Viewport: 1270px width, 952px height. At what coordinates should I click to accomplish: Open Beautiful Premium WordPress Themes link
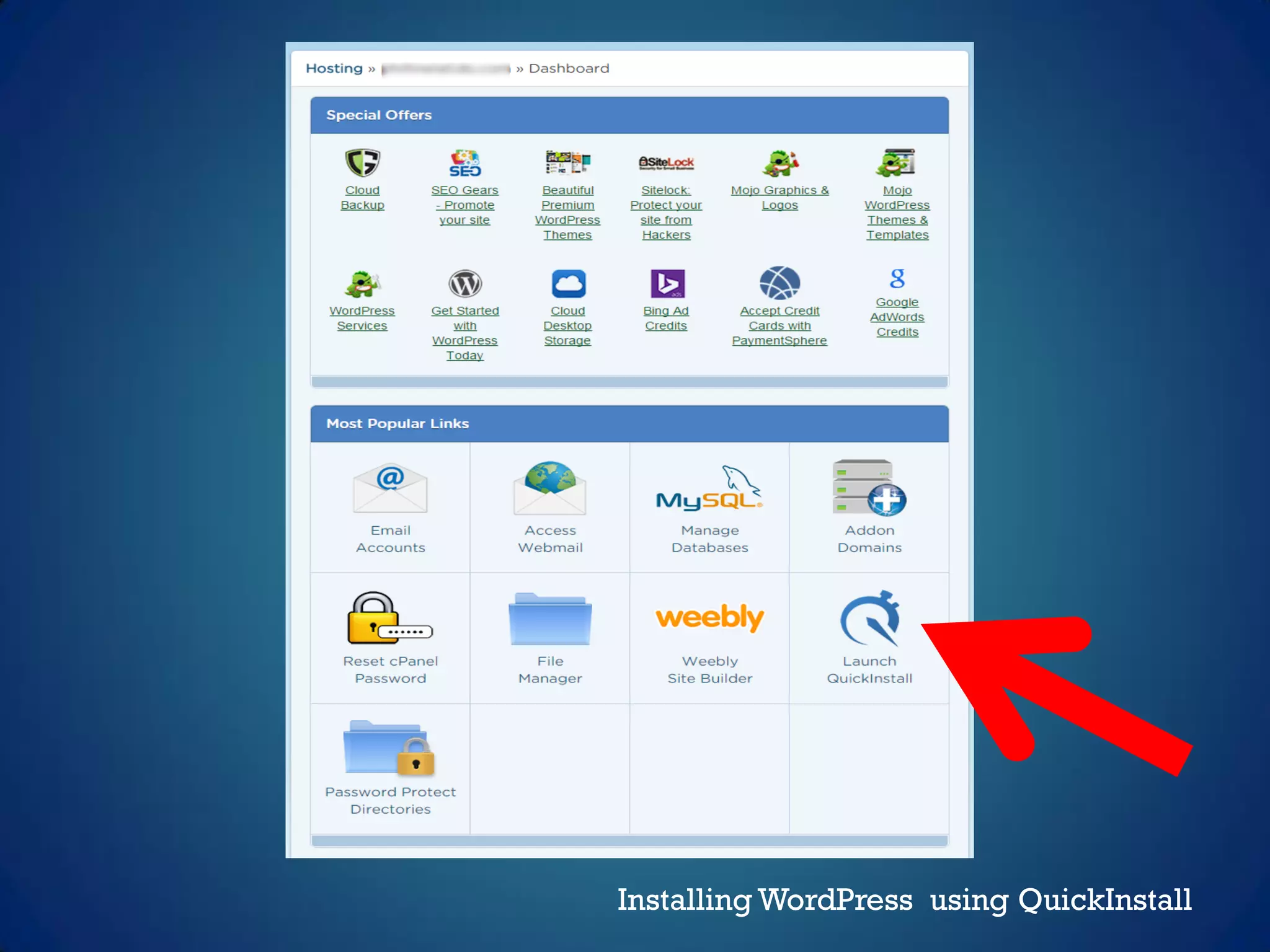pyautogui.click(x=567, y=213)
